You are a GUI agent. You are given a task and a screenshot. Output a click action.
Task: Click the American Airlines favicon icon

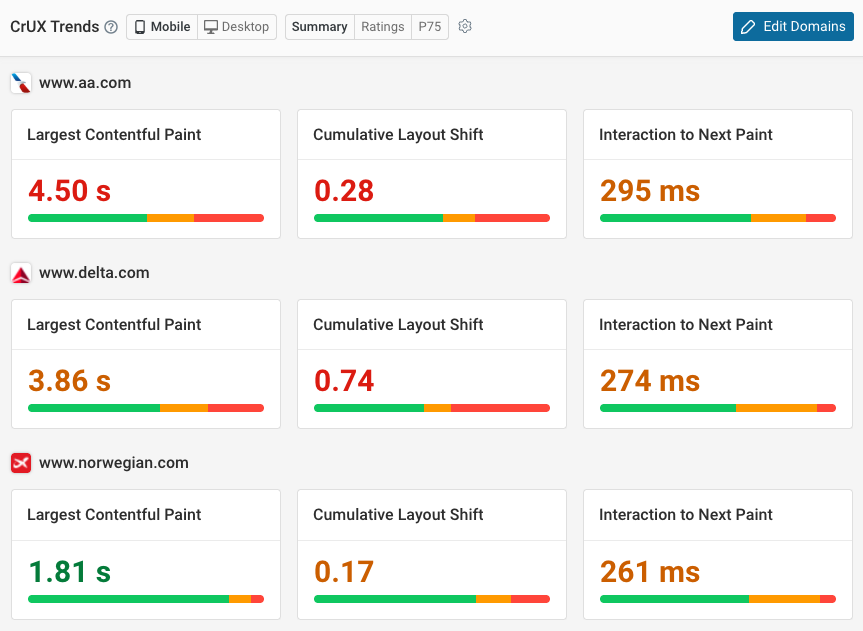point(20,83)
